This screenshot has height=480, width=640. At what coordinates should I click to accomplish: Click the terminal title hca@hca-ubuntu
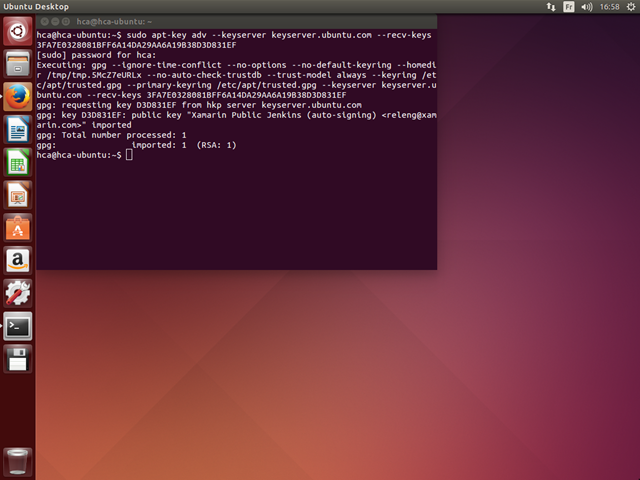point(114,22)
